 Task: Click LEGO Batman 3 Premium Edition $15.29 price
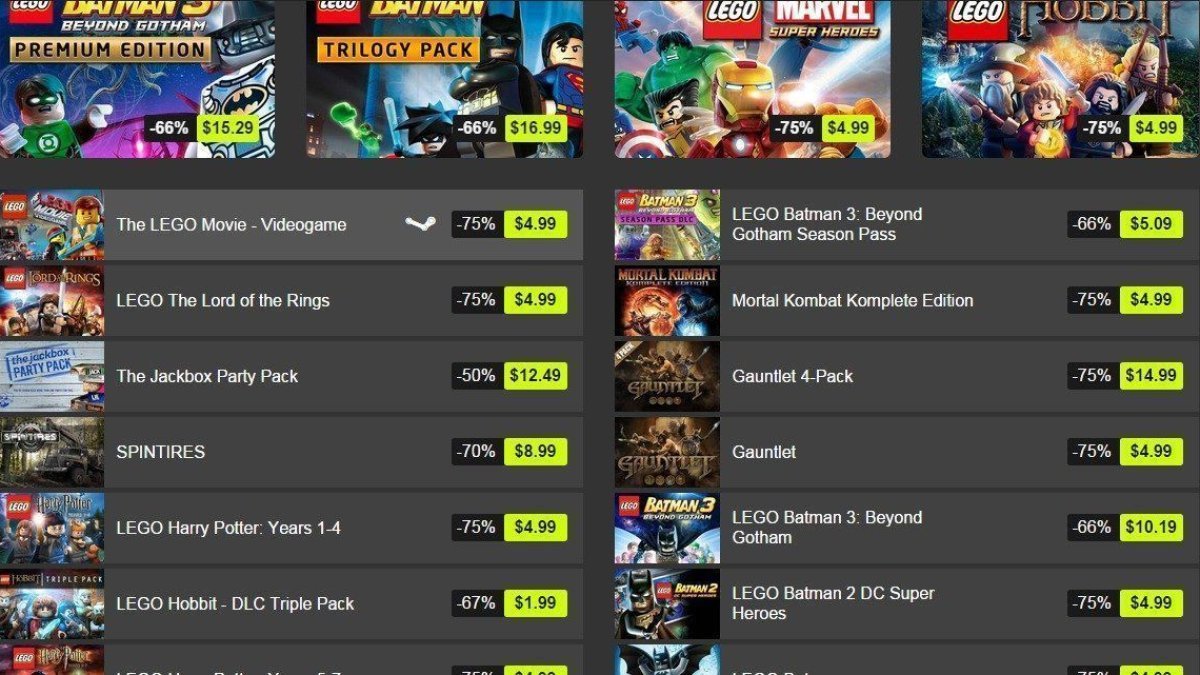pos(228,128)
